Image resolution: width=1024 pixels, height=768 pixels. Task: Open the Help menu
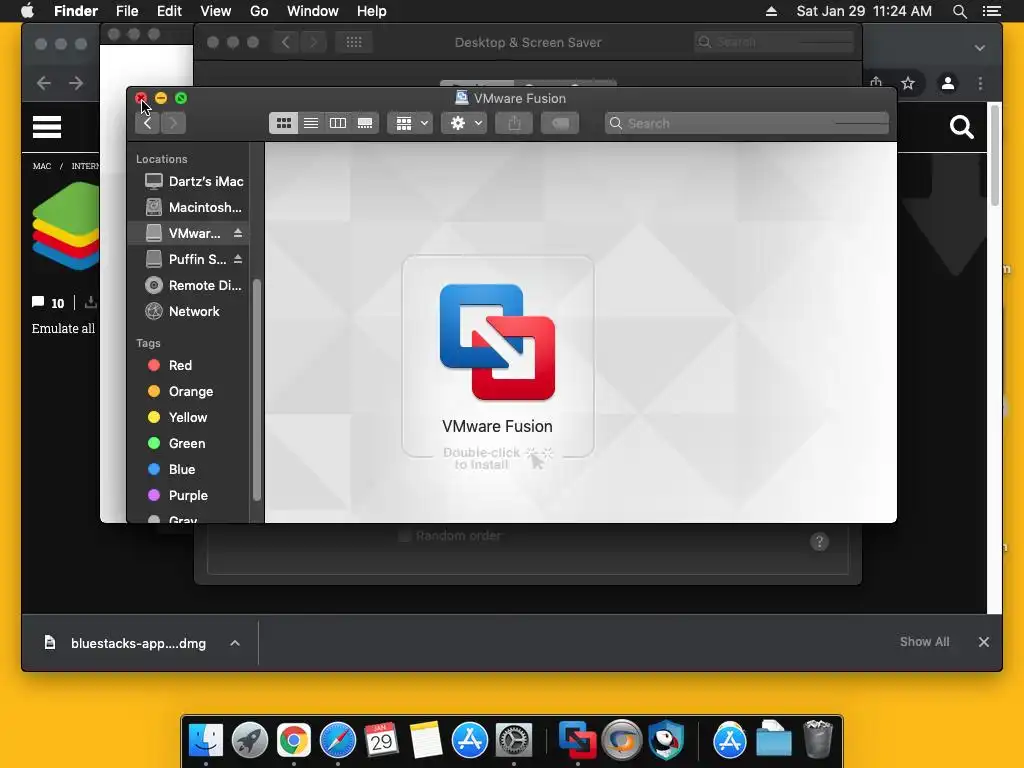(372, 11)
